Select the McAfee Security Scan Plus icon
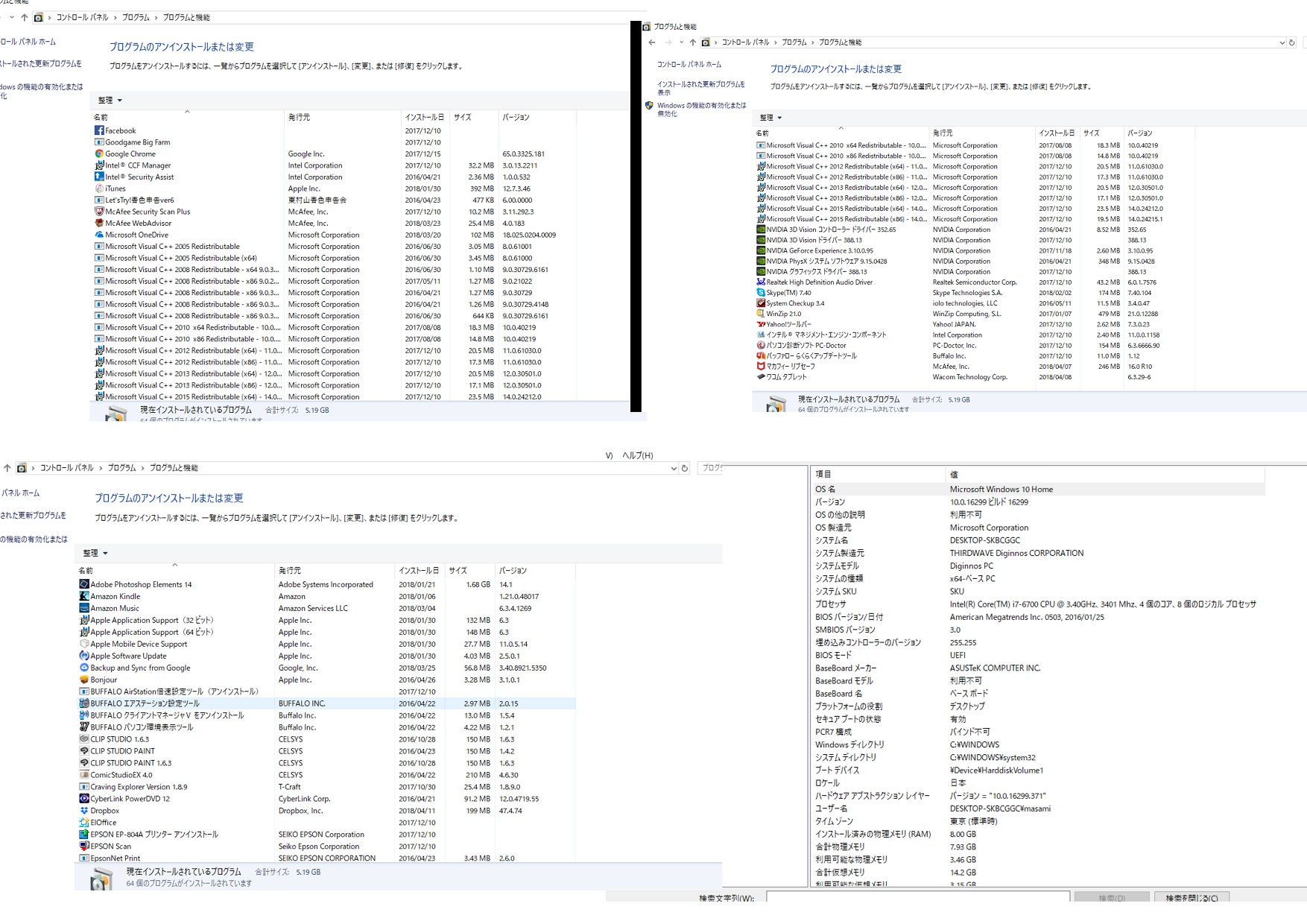The image size is (1307, 924). [99, 212]
